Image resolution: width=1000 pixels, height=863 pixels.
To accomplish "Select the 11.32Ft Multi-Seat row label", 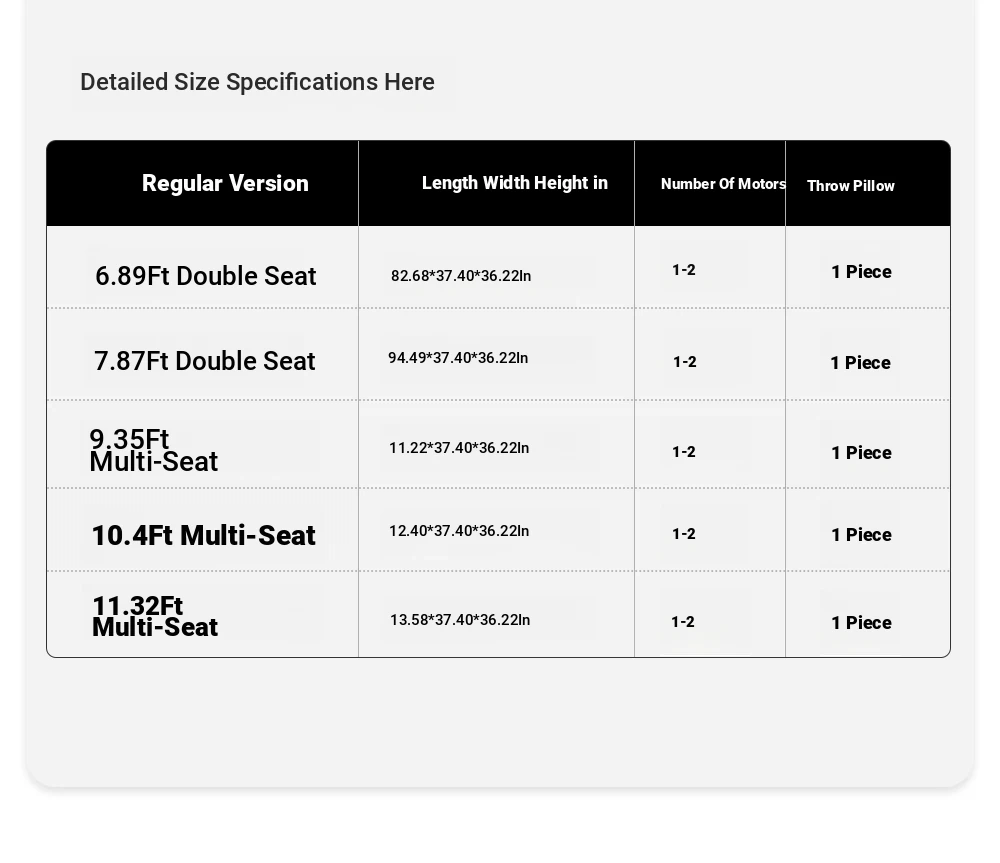I will tap(155, 616).
